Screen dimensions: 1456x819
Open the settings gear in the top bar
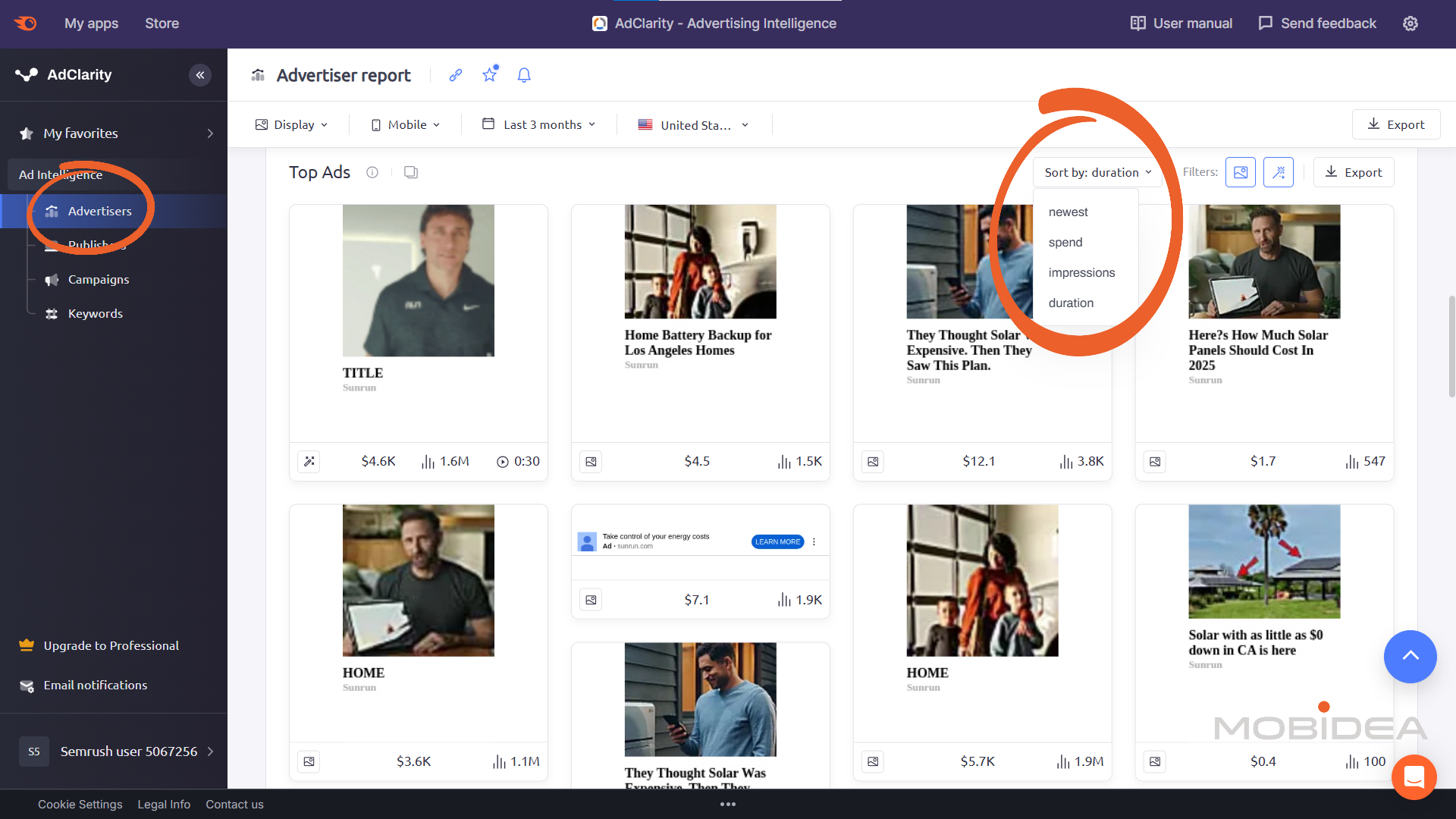(1410, 24)
